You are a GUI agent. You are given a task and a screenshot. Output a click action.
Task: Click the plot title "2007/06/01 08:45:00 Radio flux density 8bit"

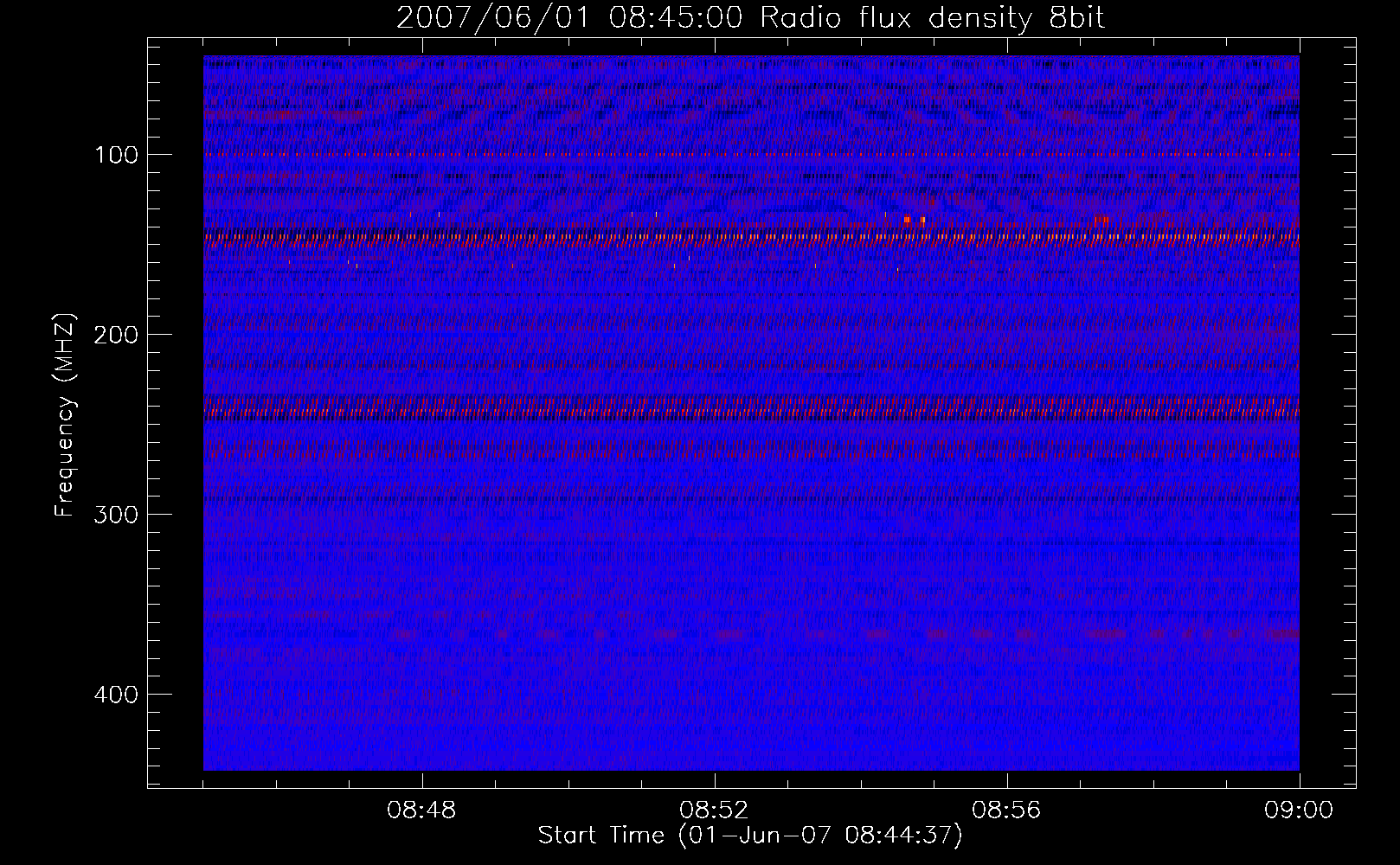pyautogui.click(x=750, y=18)
